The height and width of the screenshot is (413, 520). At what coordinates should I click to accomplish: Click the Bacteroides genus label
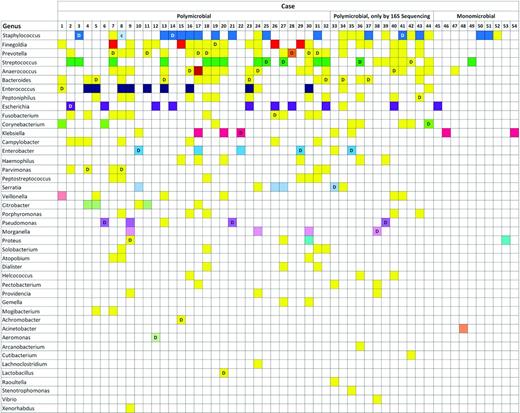[x=16, y=80]
